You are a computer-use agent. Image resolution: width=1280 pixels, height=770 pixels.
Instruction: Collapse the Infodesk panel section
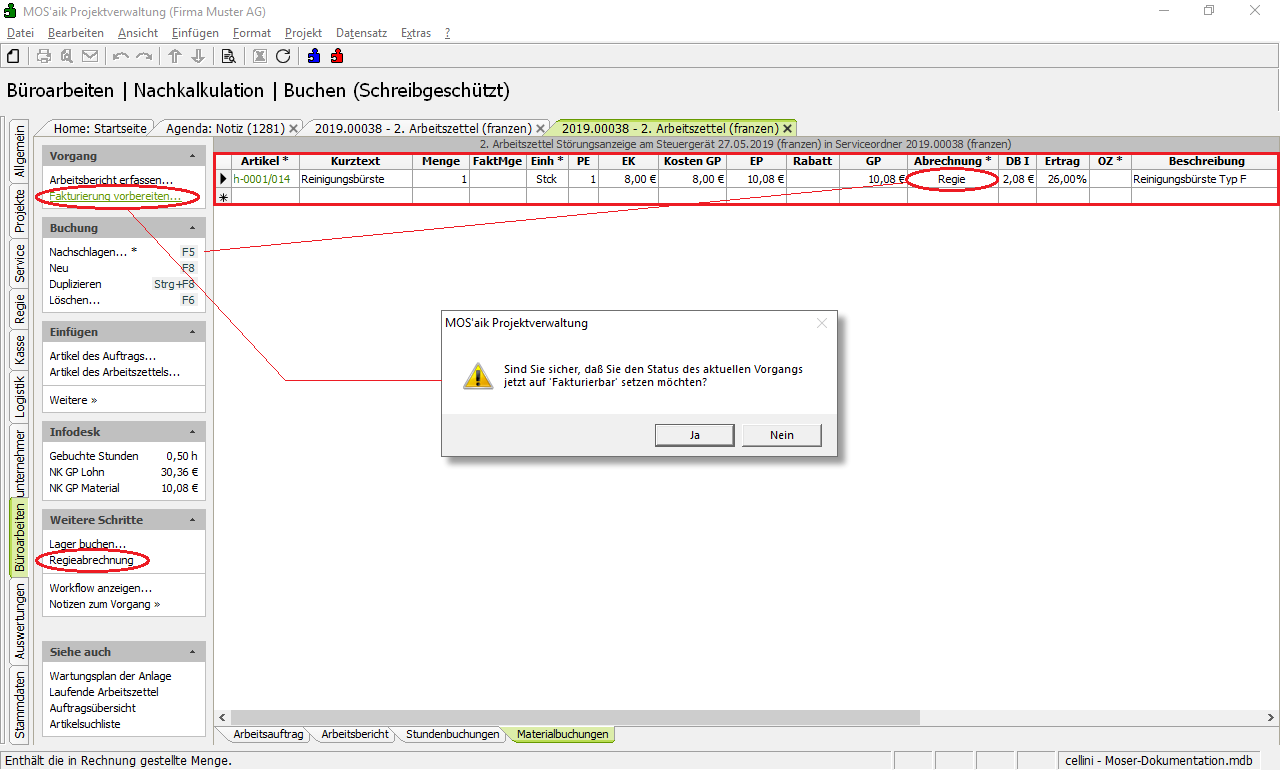click(x=192, y=433)
